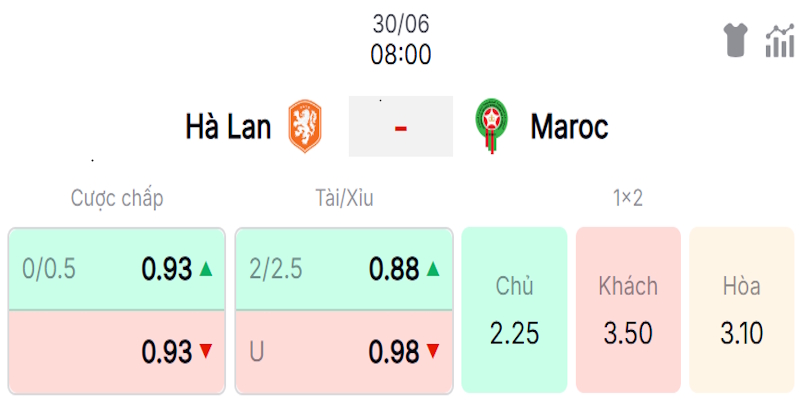Choose Hòa draw odds 3.10
800x400 pixels.
(x=742, y=310)
